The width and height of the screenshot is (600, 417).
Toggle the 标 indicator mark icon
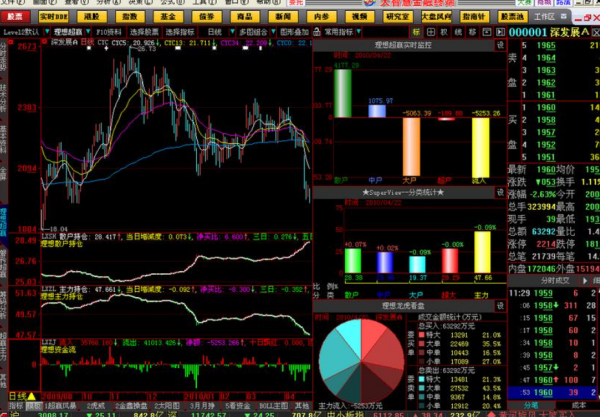(x=416, y=32)
